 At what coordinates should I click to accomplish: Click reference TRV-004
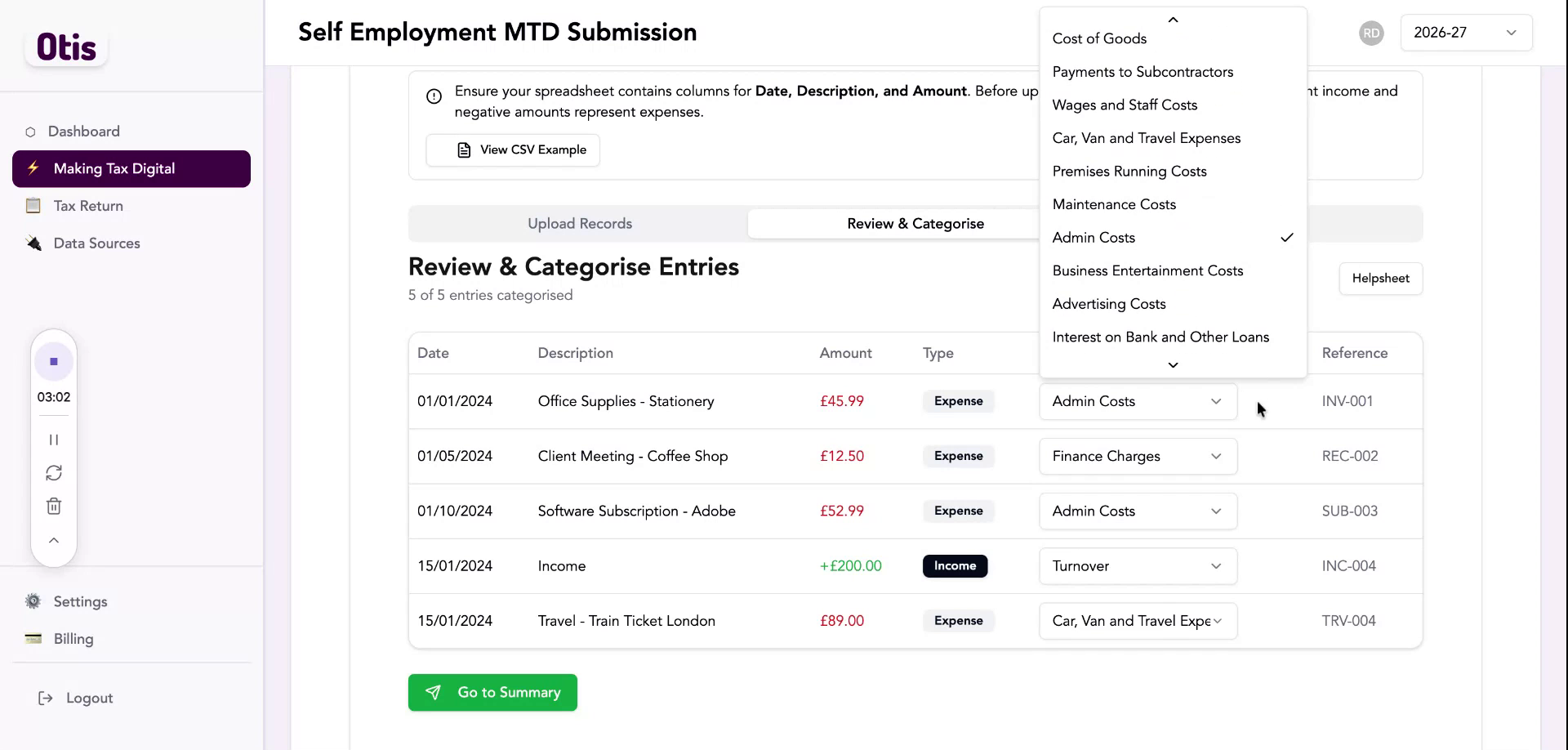pyautogui.click(x=1348, y=621)
